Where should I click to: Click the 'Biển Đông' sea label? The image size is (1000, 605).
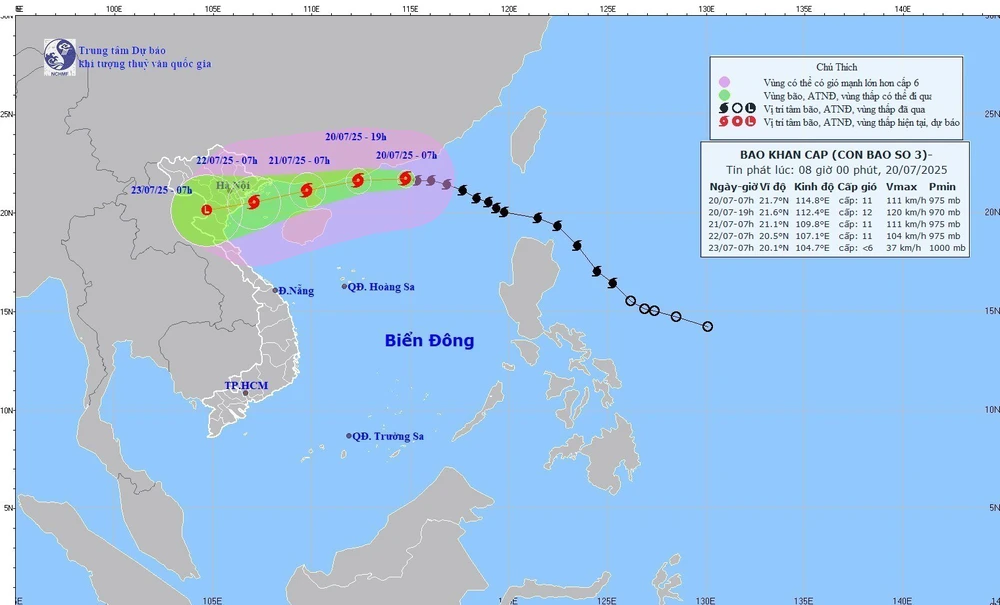(x=429, y=340)
